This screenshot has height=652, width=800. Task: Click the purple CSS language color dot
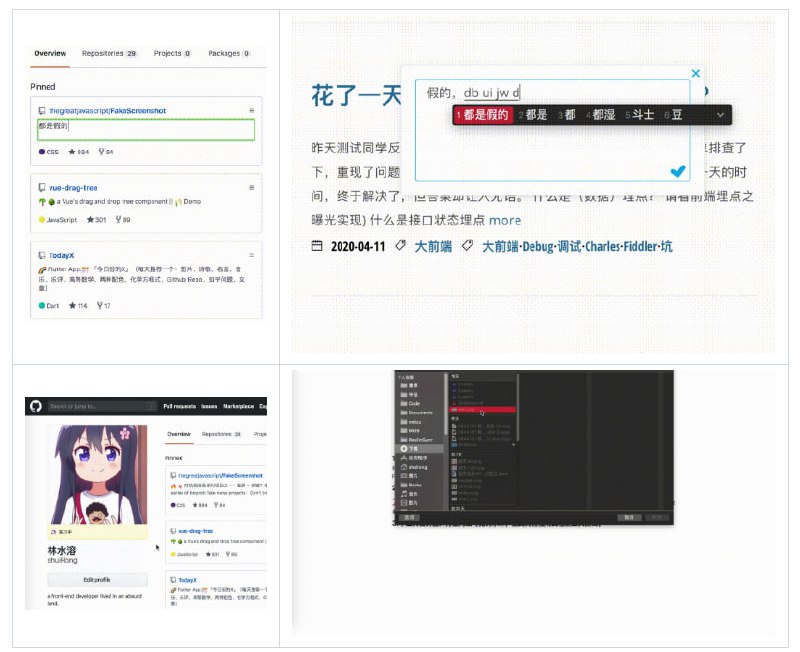42,150
